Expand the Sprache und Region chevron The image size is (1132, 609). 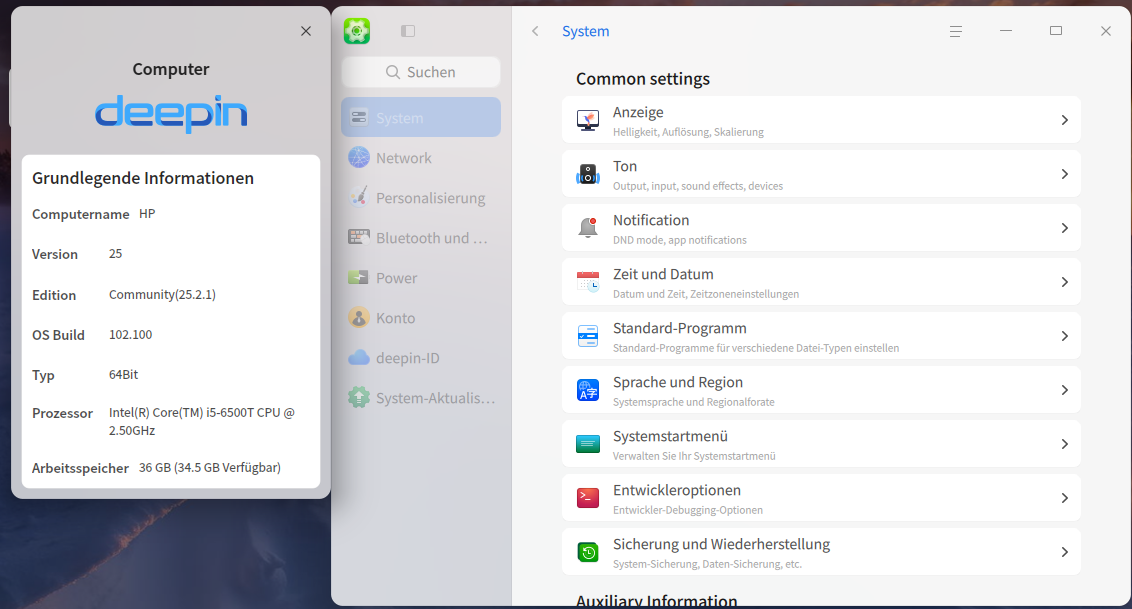(x=1064, y=390)
